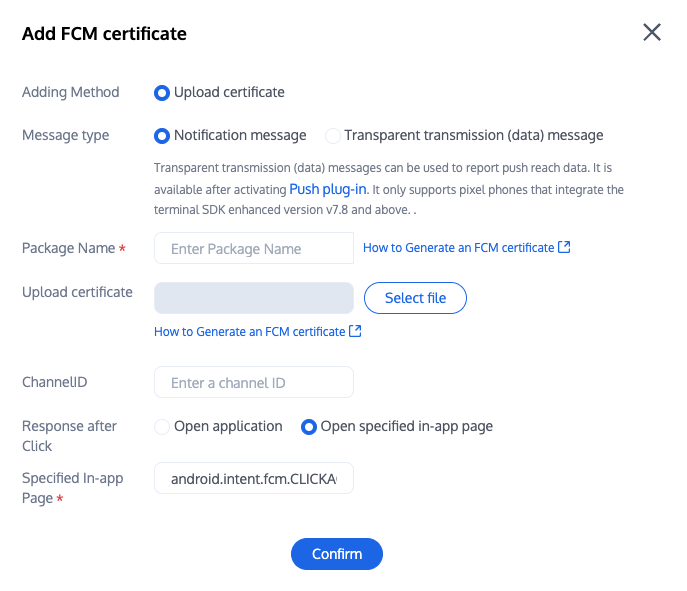687x591 pixels.
Task: Select the Upload certificate adding method
Action: 162,93
